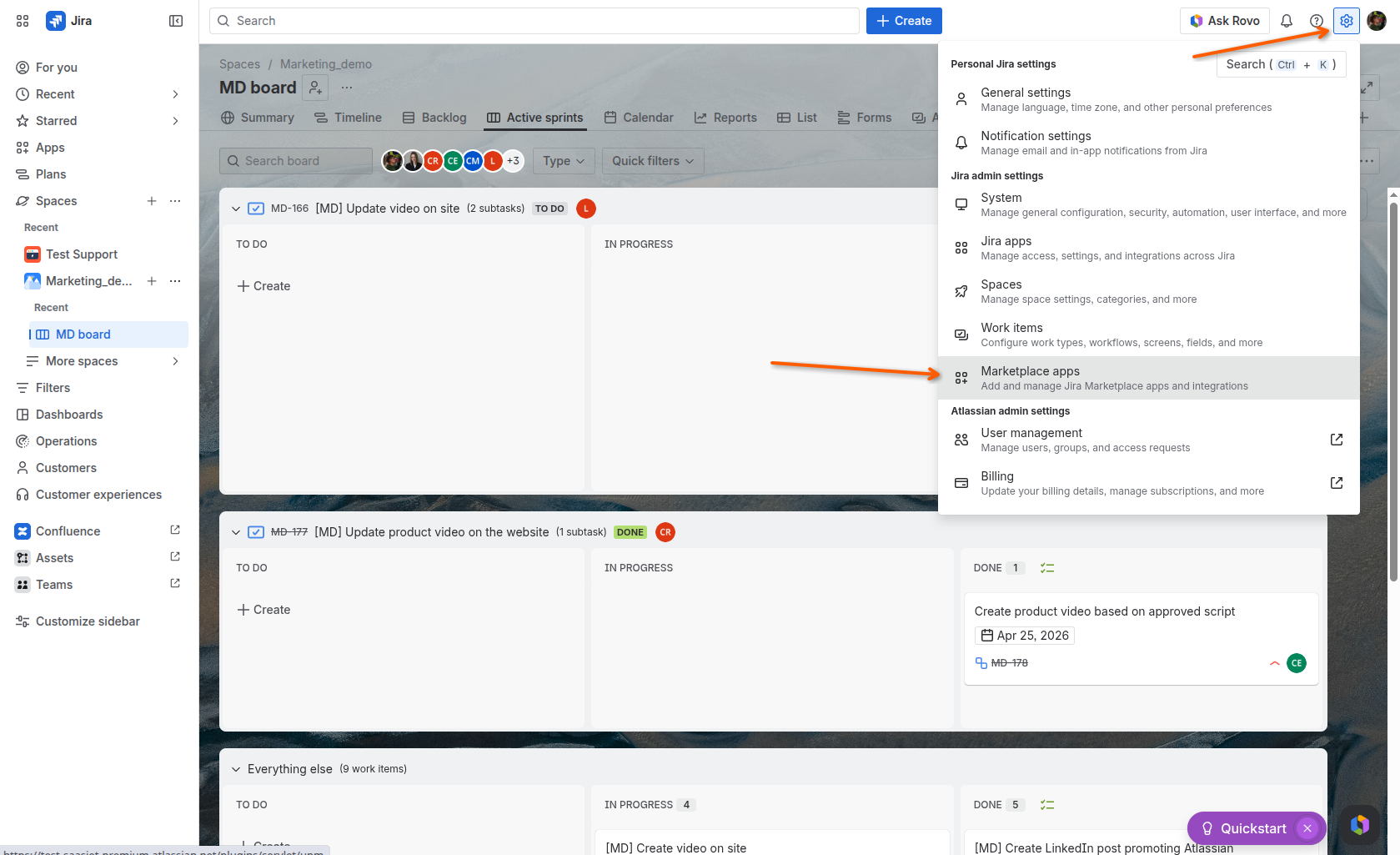Select the Active sprints tab
The image size is (1400, 855).
pos(535,118)
